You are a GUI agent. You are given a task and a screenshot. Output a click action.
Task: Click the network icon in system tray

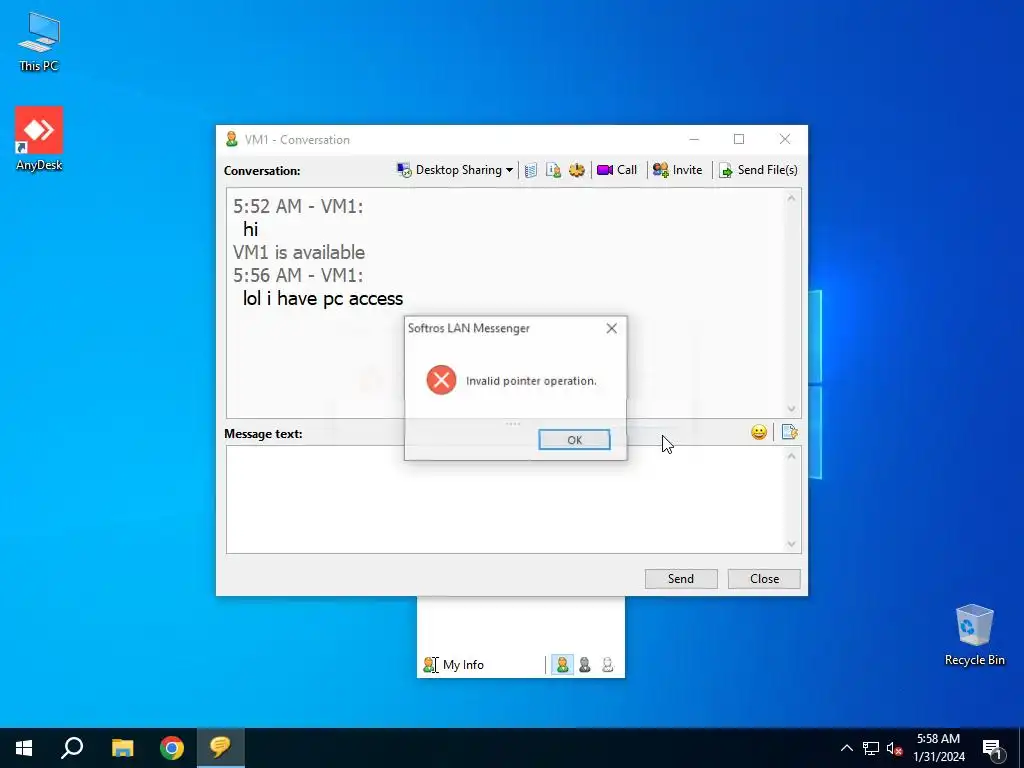(871, 748)
